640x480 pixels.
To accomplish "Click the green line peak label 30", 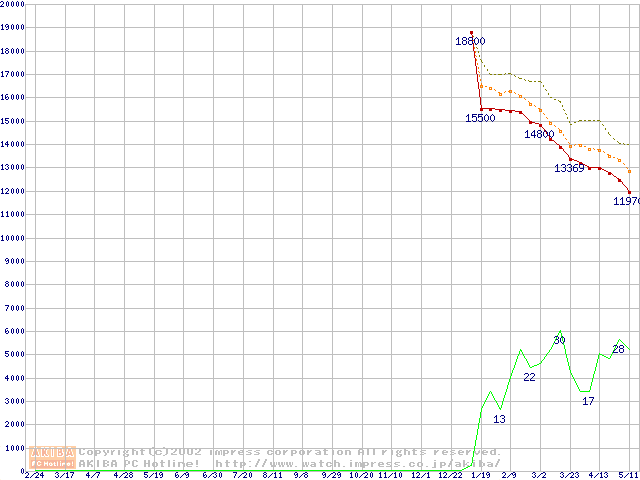I will (559, 340).
